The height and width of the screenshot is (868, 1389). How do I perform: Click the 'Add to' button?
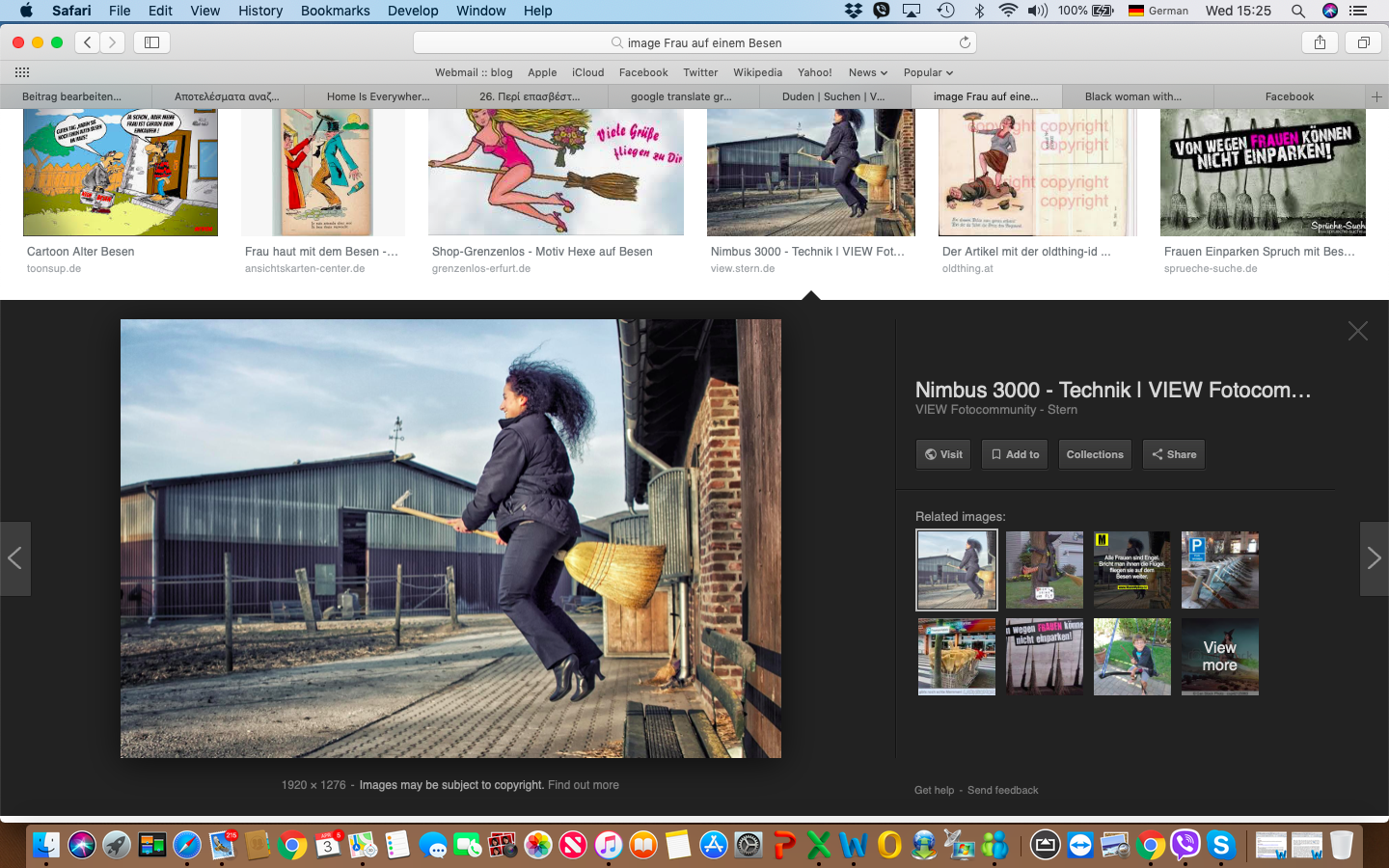coord(1015,454)
